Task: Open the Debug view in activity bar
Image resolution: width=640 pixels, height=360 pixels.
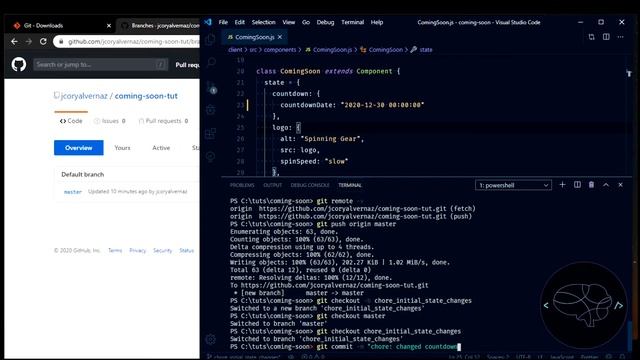Action: click(211, 110)
